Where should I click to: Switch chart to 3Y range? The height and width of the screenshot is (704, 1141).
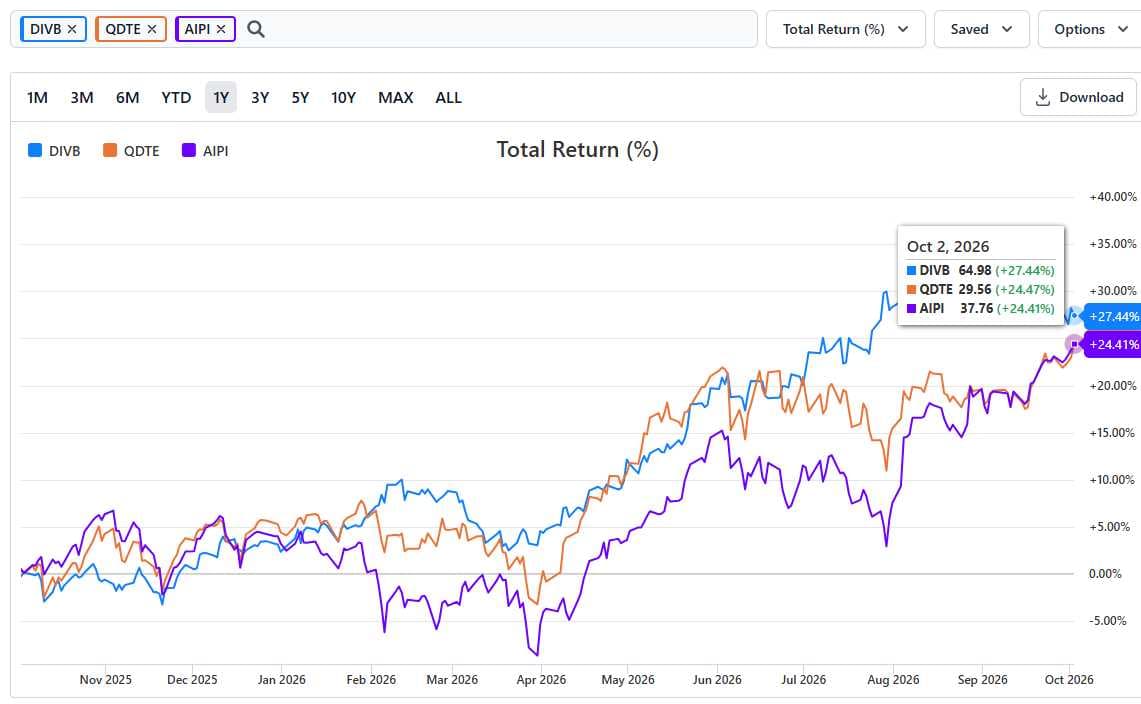click(x=260, y=98)
